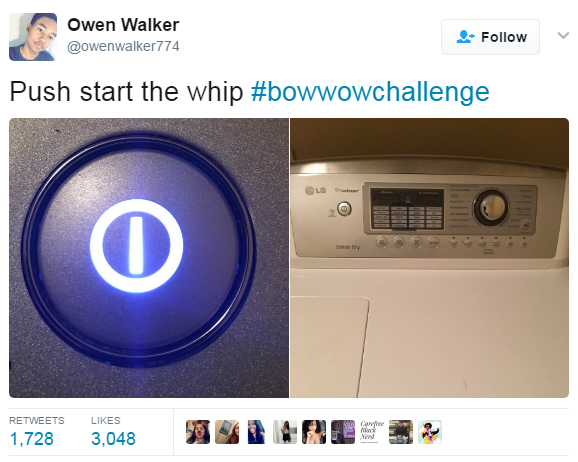Open the mirror selfie black skirt avatar
This screenshot has width=578, height=462.
pyautogui.click(x=285, y=432)
